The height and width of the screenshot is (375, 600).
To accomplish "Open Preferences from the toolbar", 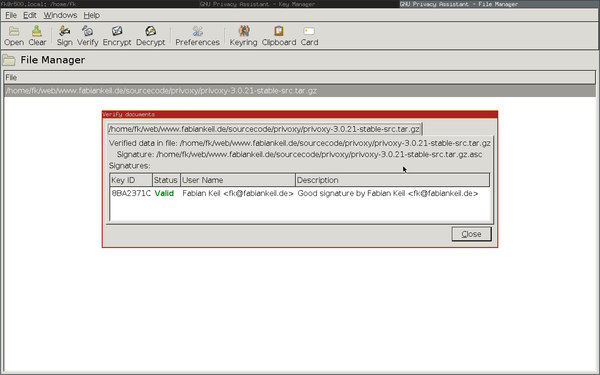I will point(197,36).
